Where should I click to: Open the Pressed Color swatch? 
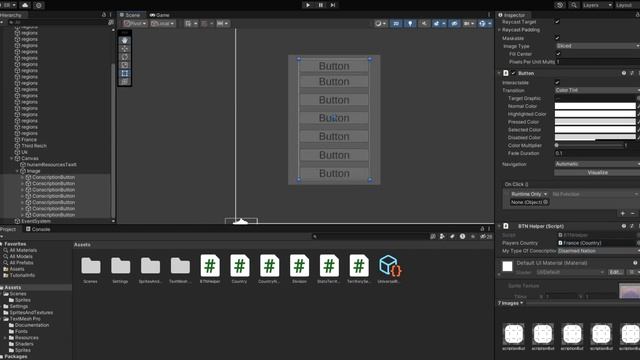point(595,122)
